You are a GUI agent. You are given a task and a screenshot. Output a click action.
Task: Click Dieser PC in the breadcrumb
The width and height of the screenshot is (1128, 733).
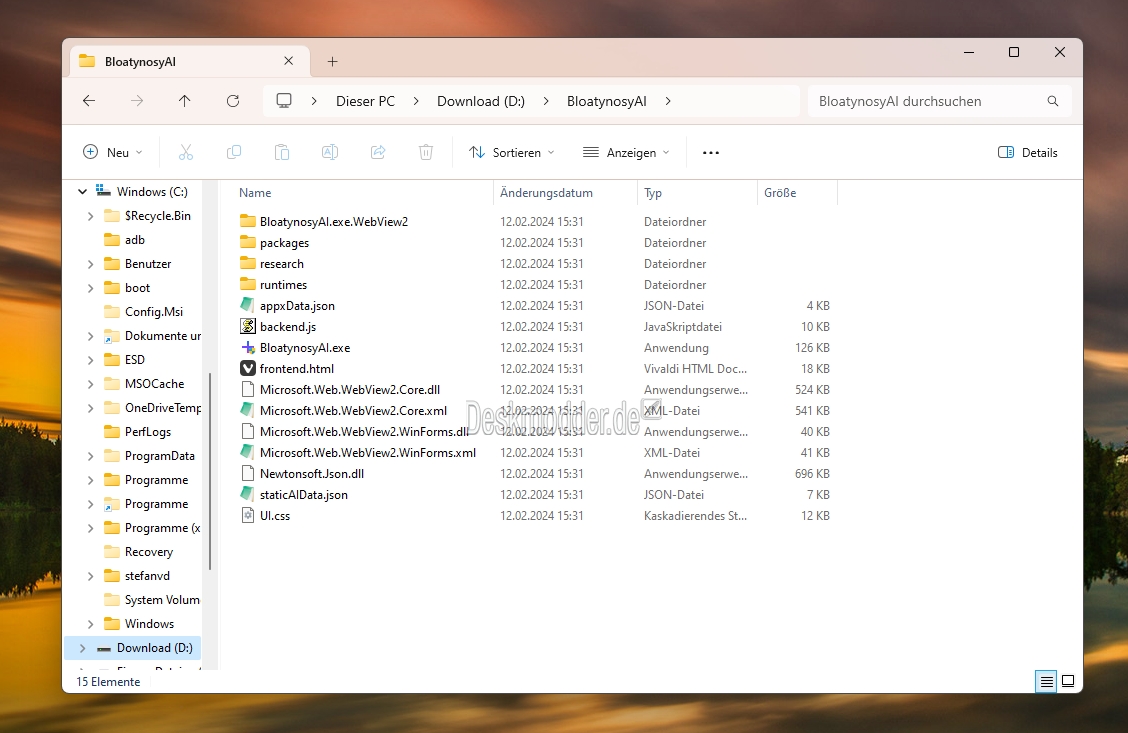365,101
